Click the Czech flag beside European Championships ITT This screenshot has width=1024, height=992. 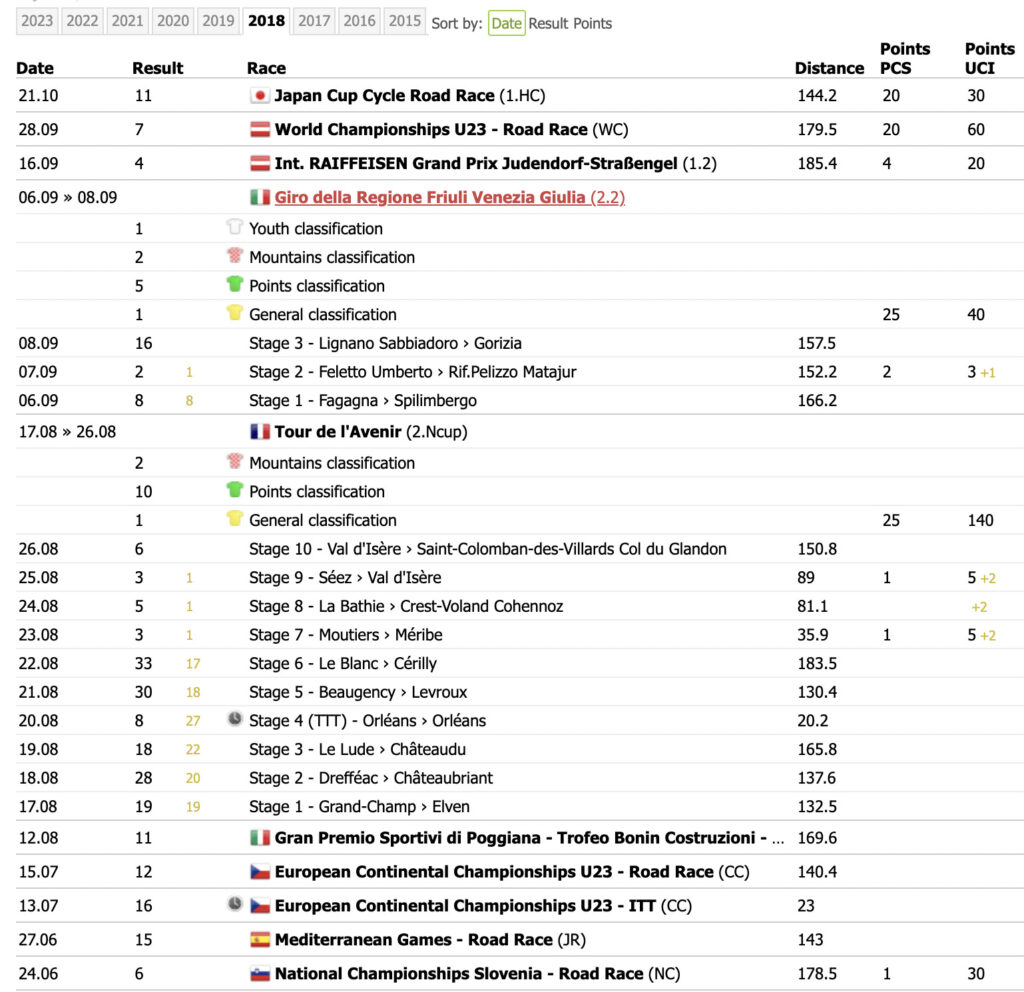click(x=259, y=906)
